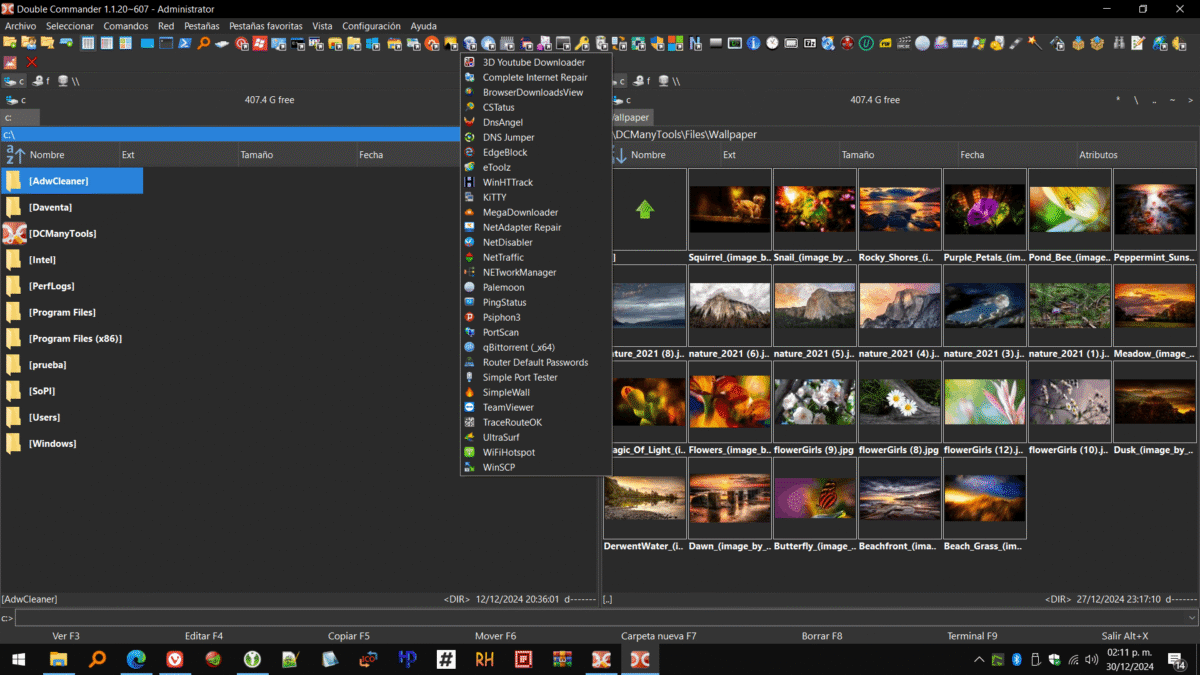The width and height of the screenshot is (1200, 675).
Task: Click the command line input field
Action: point(600,619)
